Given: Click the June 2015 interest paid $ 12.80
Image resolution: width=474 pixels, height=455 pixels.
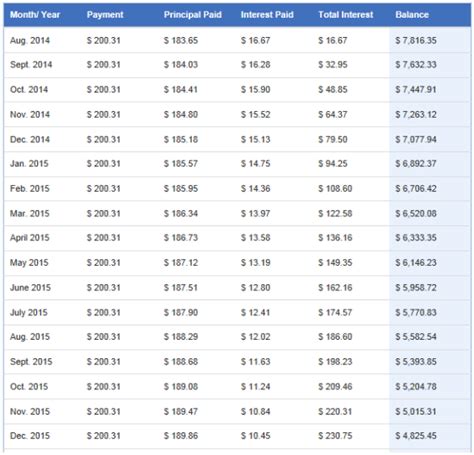Looking at the screenshot, I should pos(255,288).
